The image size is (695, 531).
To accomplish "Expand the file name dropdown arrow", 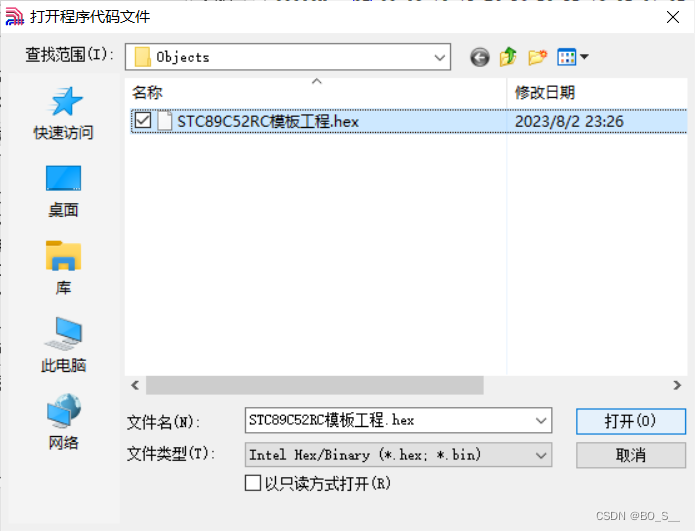I will 541,420.
